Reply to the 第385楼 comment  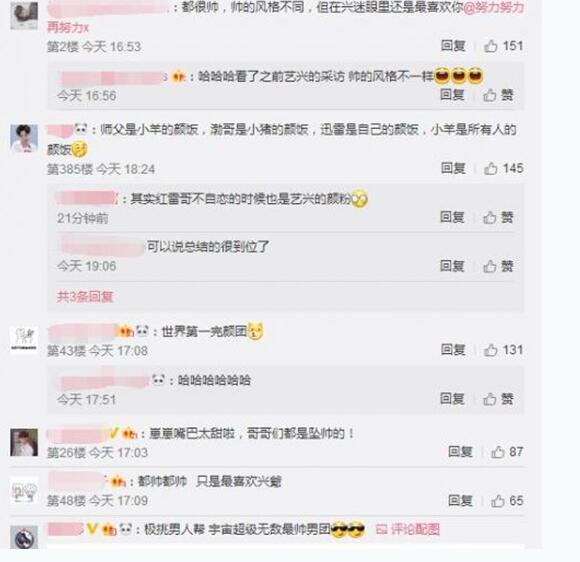(453, 168)
